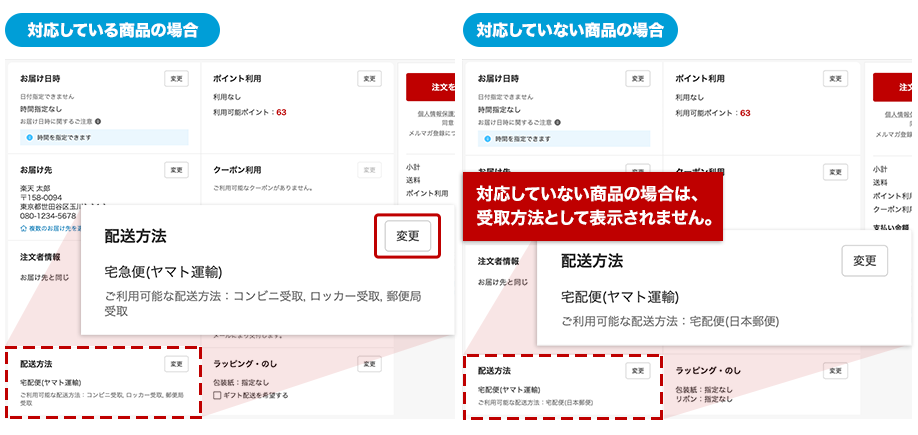Click 利用なし in 対応していない商品 example
Screen dimensions: 918x435
click(x=690, y=97)
